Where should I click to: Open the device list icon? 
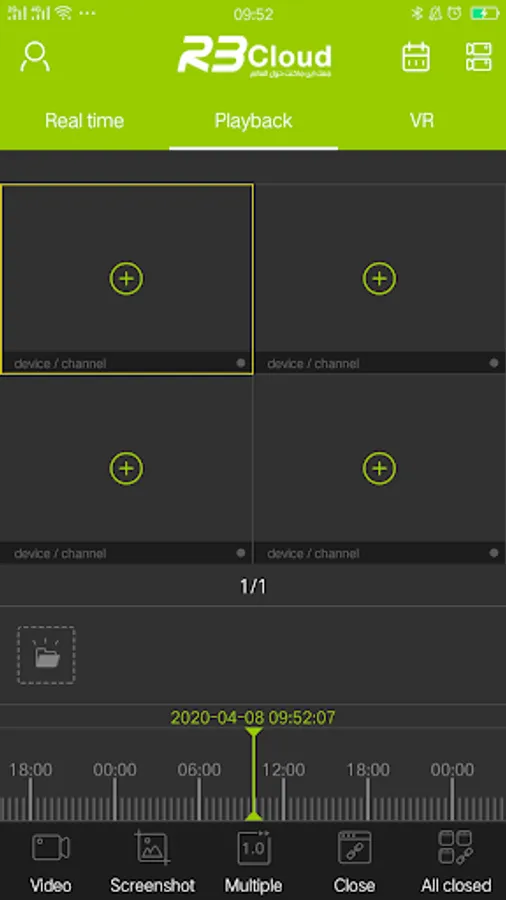click(478, 57)
